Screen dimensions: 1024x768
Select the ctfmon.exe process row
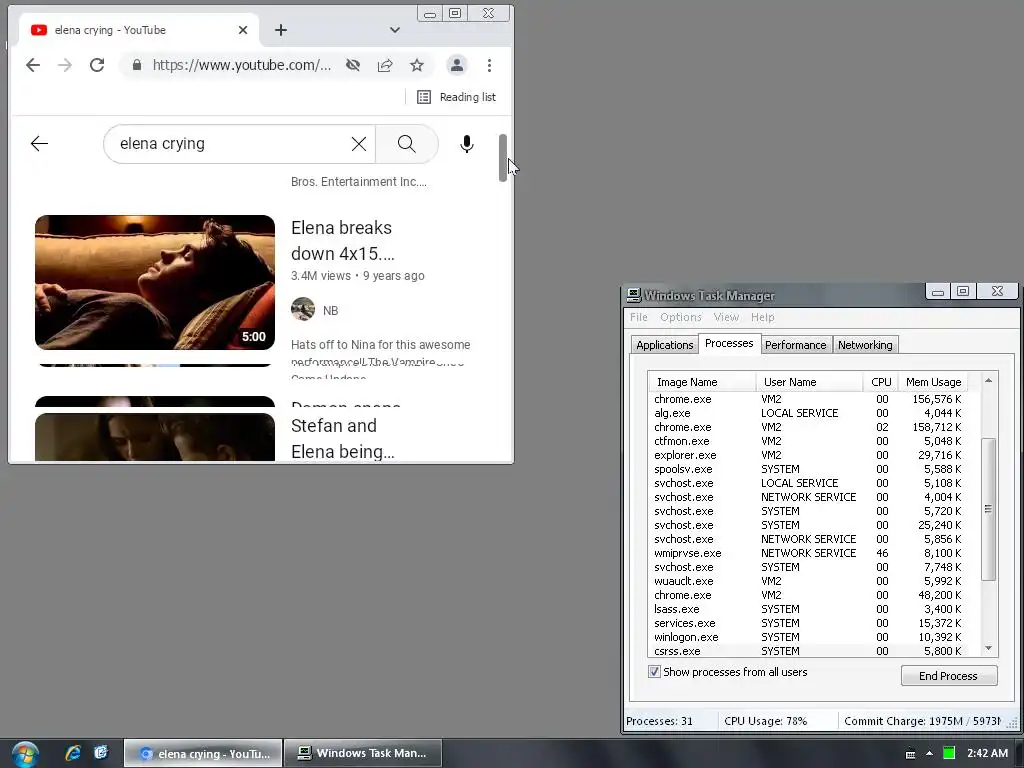pos(808,441)
